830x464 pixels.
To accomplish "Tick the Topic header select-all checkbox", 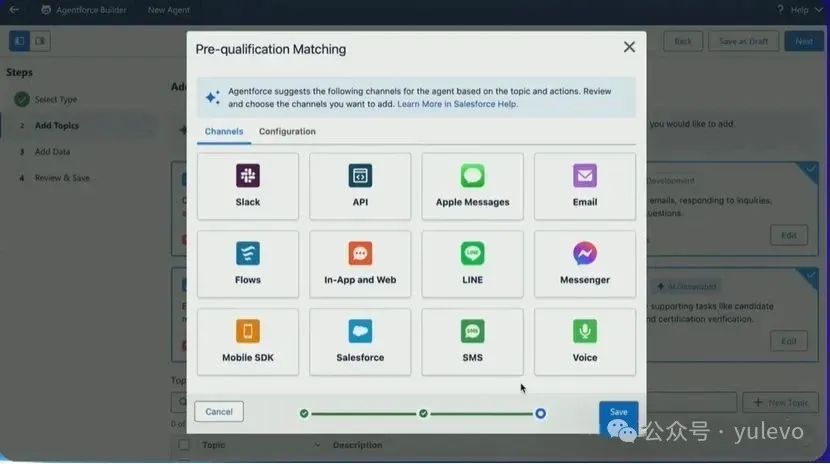I will [184, 445].
